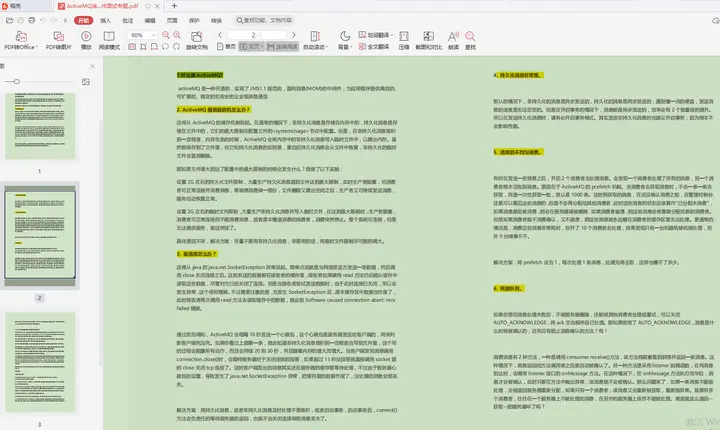The width and height of the screenshot is (720, 430).
Task: Click the cloud icon at top right
Action: 715,21
